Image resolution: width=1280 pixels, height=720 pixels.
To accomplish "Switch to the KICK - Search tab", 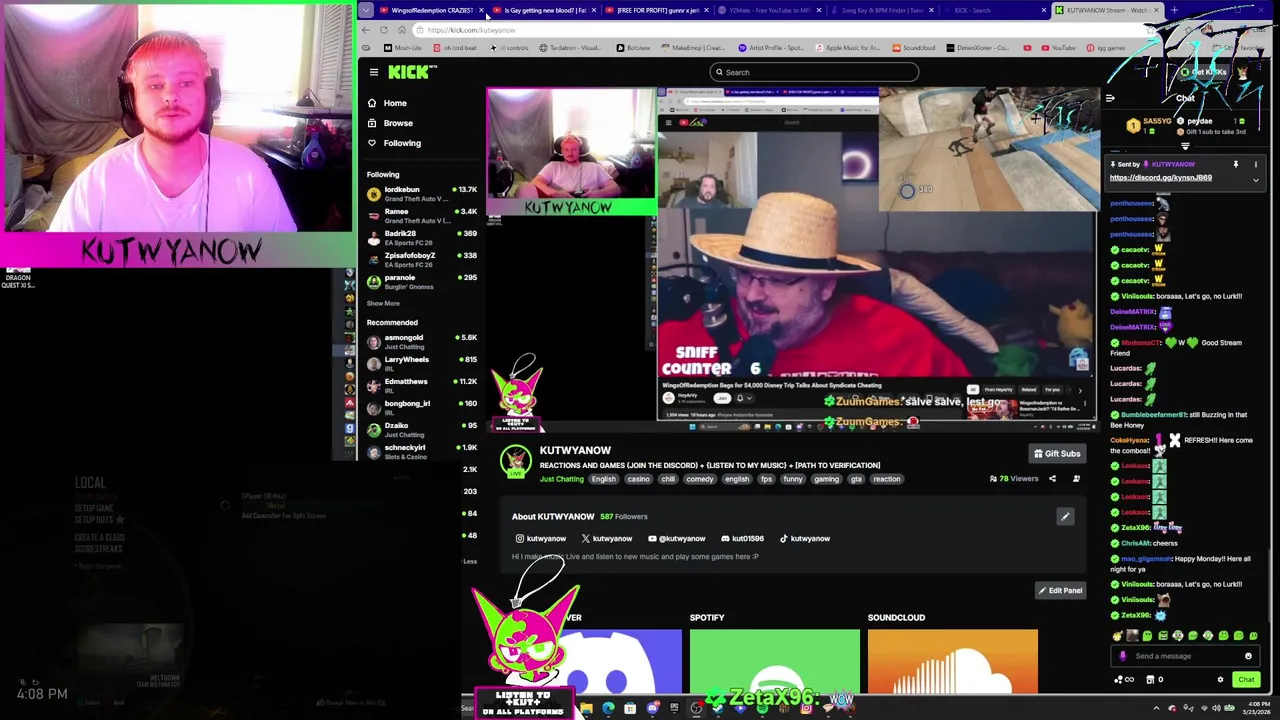I will 994,10.
